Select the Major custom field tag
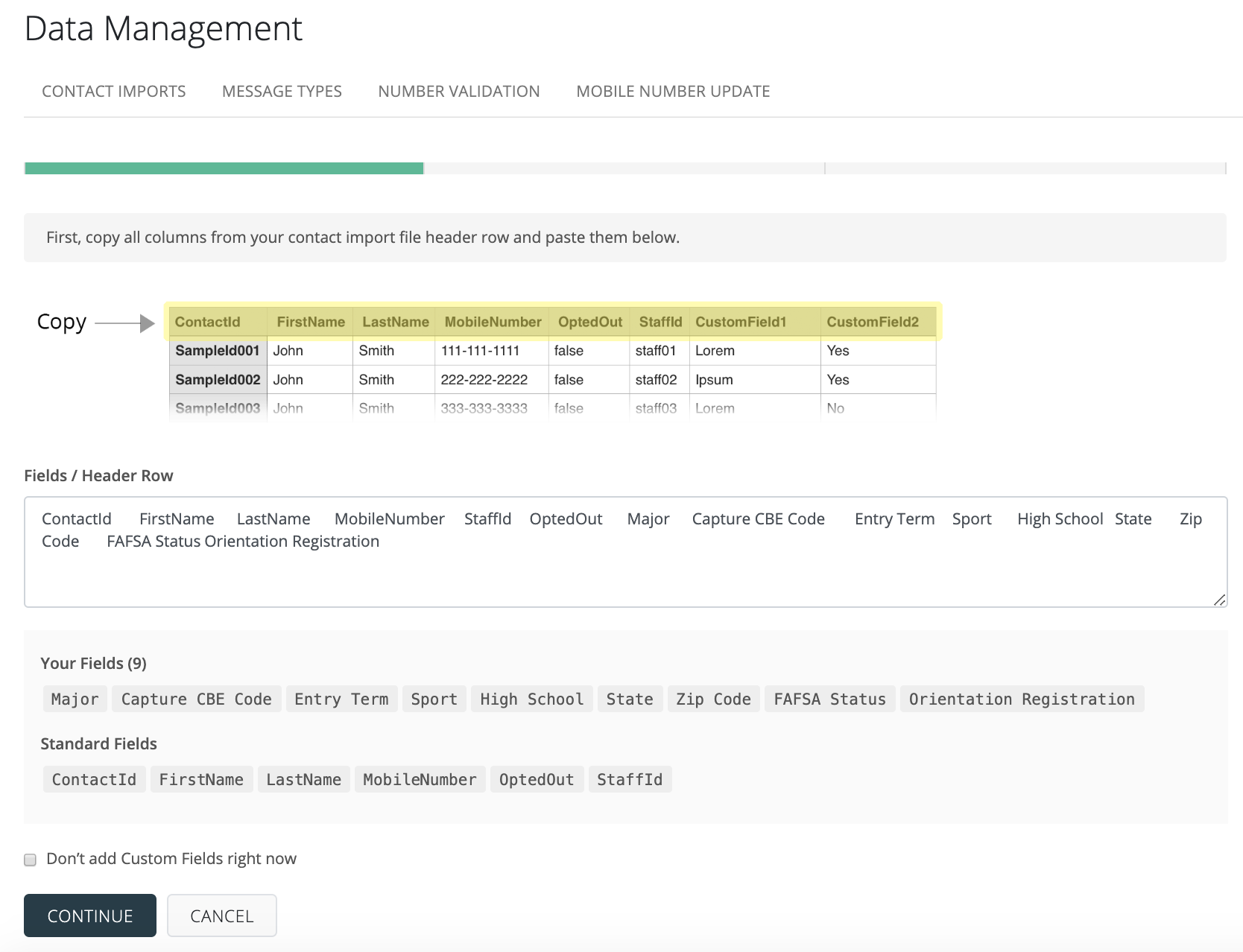This screenshot has height=952, width=1243. [x=75, y=699]
